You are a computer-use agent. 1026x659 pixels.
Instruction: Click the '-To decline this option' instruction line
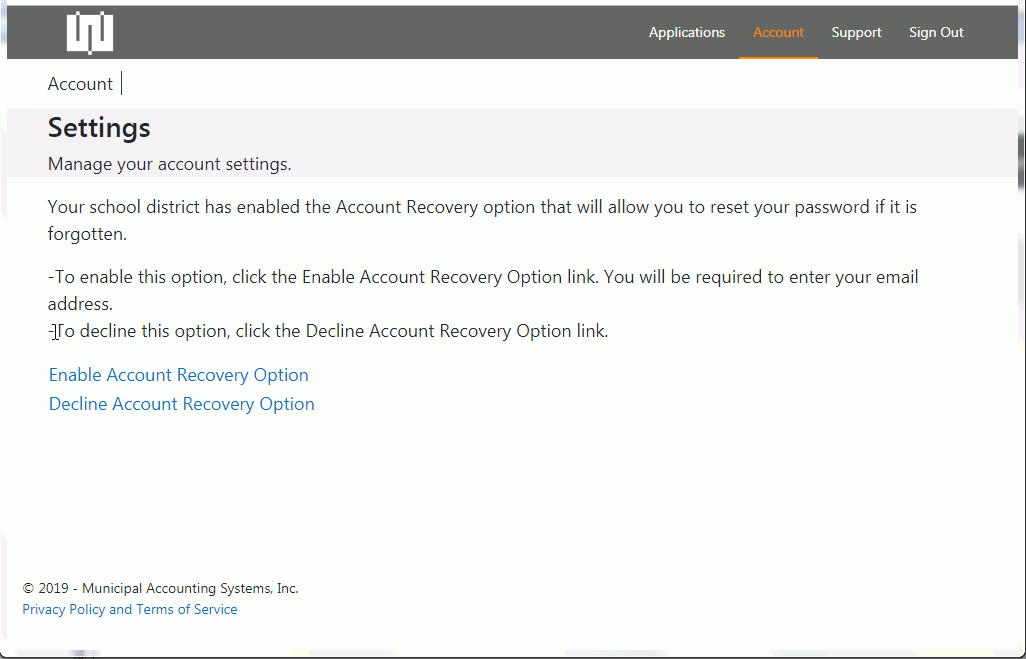point(330,331)
